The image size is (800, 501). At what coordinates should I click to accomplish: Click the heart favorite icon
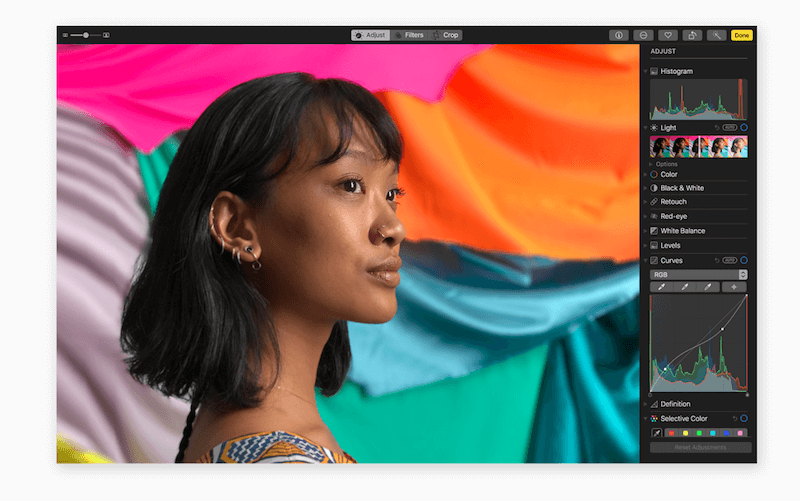point(668,35)
